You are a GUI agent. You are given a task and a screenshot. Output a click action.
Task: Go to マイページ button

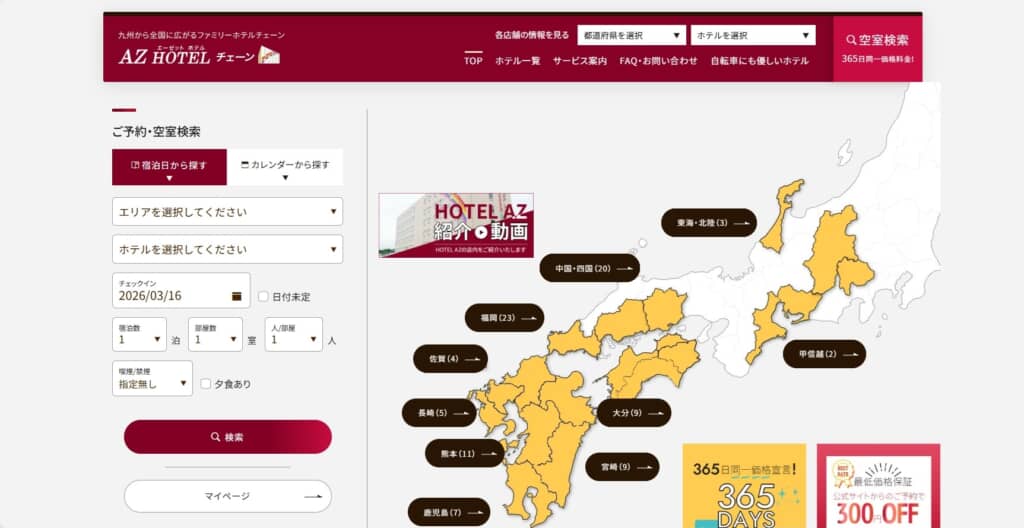(227, 496)
